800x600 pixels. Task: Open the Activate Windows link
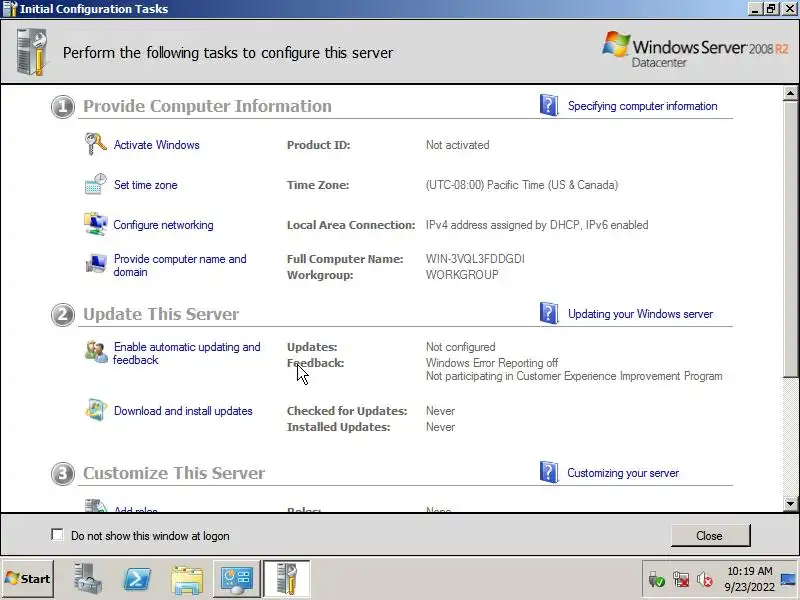click(x=156, y=145)
